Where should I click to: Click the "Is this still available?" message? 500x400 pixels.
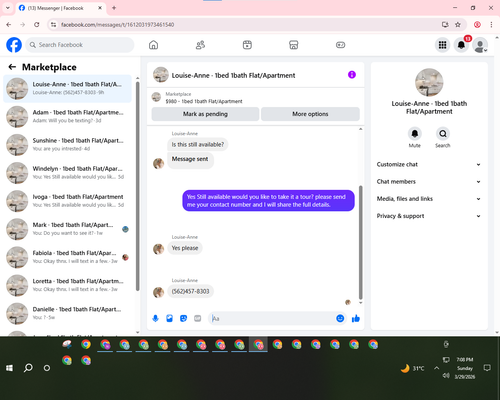tap(198, 144)
